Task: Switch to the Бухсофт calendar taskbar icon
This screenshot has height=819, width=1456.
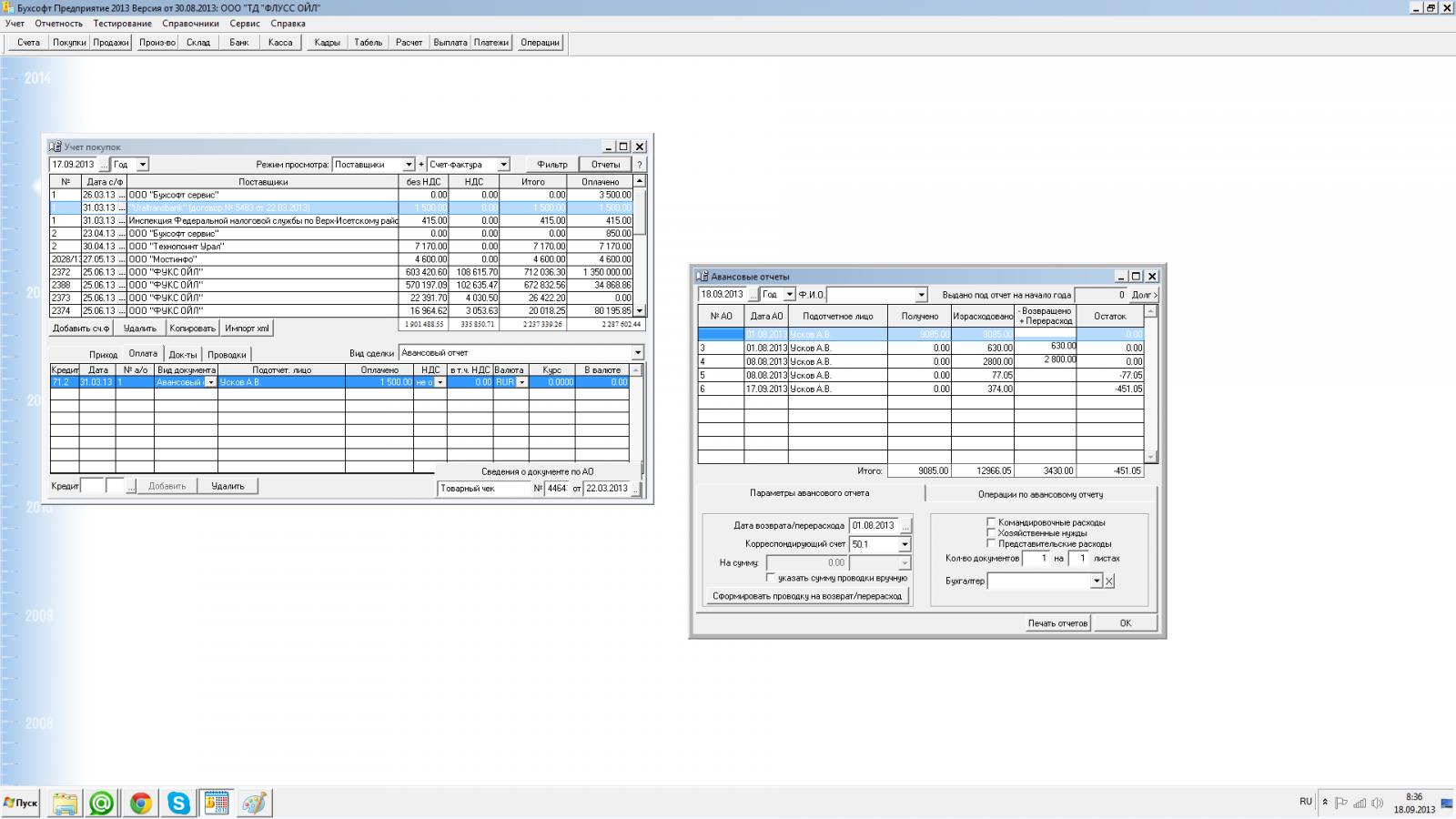Action: click(217, 803)
